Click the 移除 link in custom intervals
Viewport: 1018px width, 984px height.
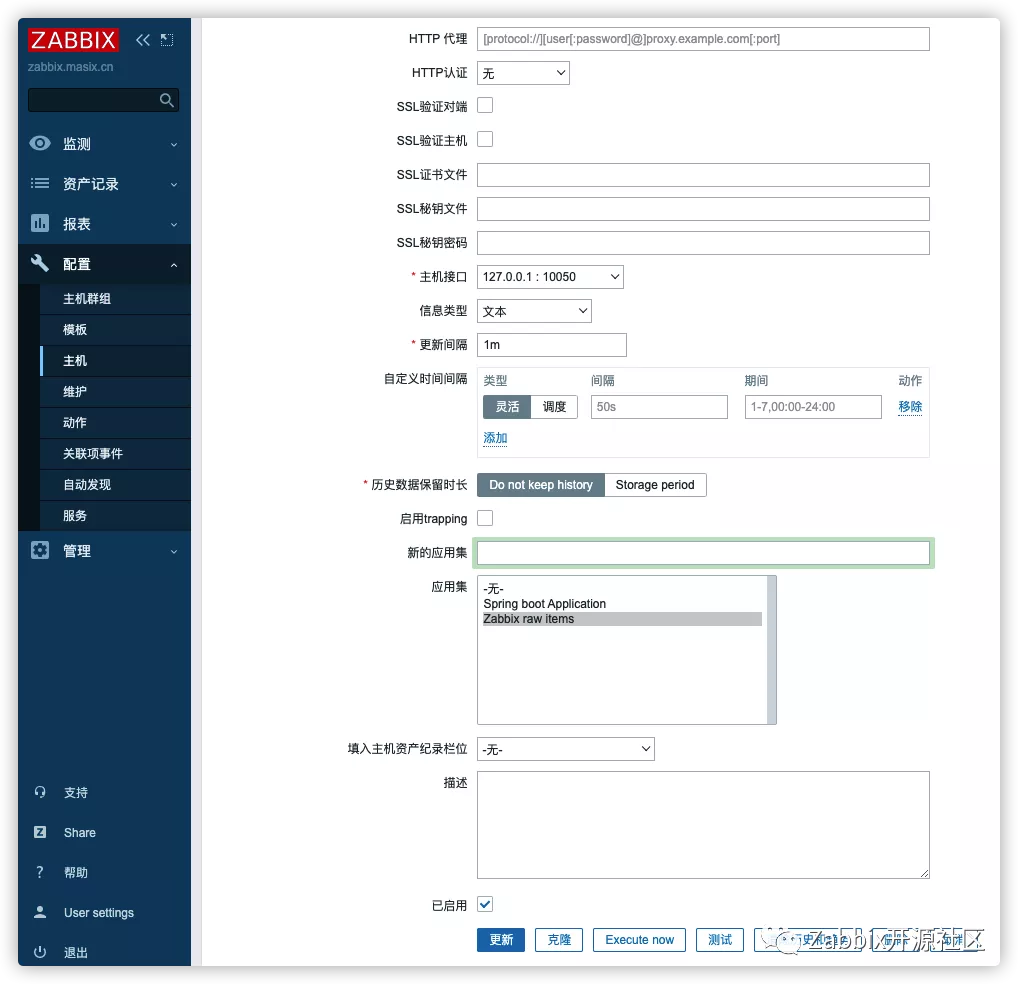[x=909, y=407]
